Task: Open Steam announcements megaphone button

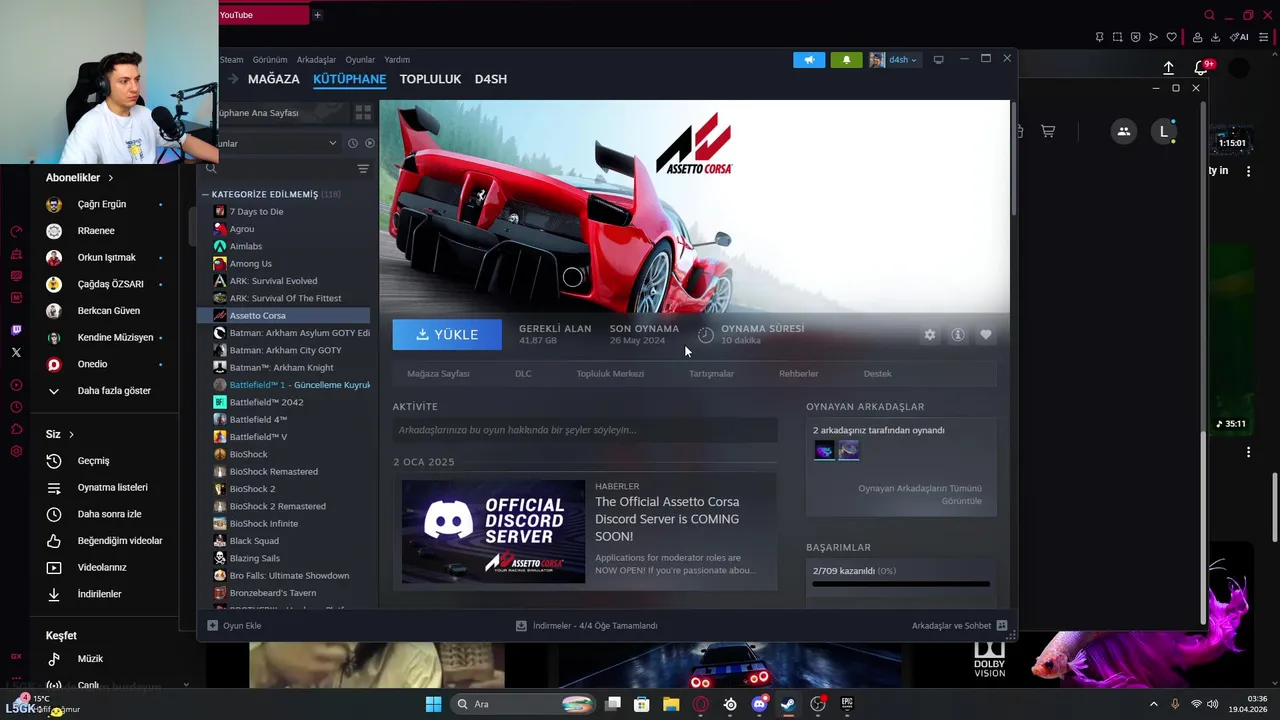Action: click(809, 60)
